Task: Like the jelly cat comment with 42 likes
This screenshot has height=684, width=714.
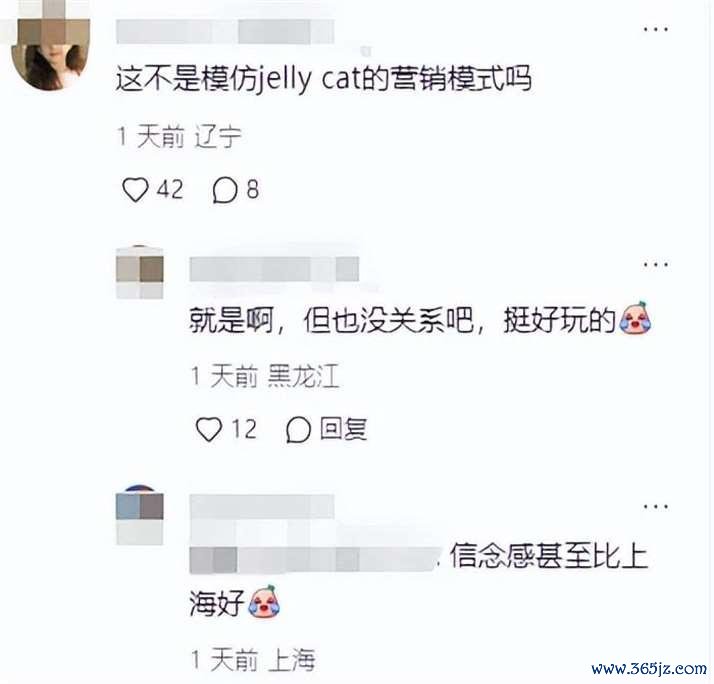Action: click(x=135, y=189)
